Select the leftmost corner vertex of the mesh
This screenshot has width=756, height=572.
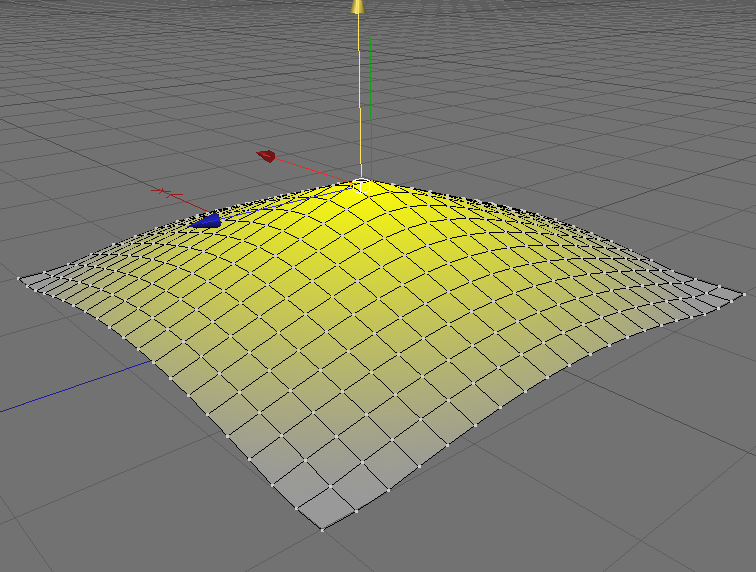pos(19,278)
